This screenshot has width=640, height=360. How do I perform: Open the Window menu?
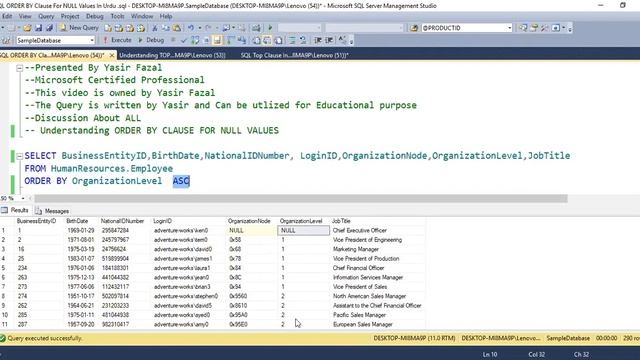tap(142, 16)
